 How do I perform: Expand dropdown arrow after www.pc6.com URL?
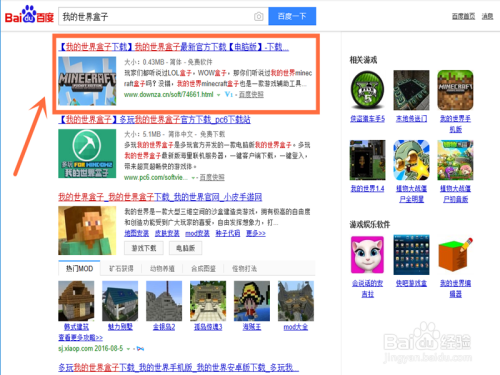click(193, 178)
